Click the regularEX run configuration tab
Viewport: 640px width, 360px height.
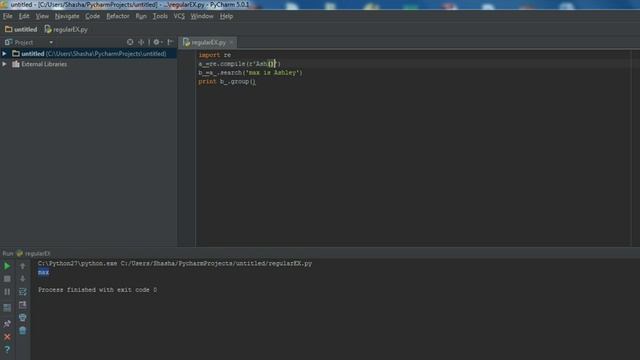pos(33,253)
